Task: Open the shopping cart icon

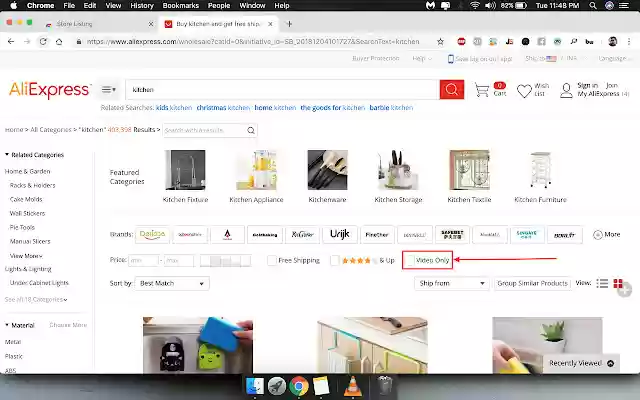Action: tap(482, 90)
